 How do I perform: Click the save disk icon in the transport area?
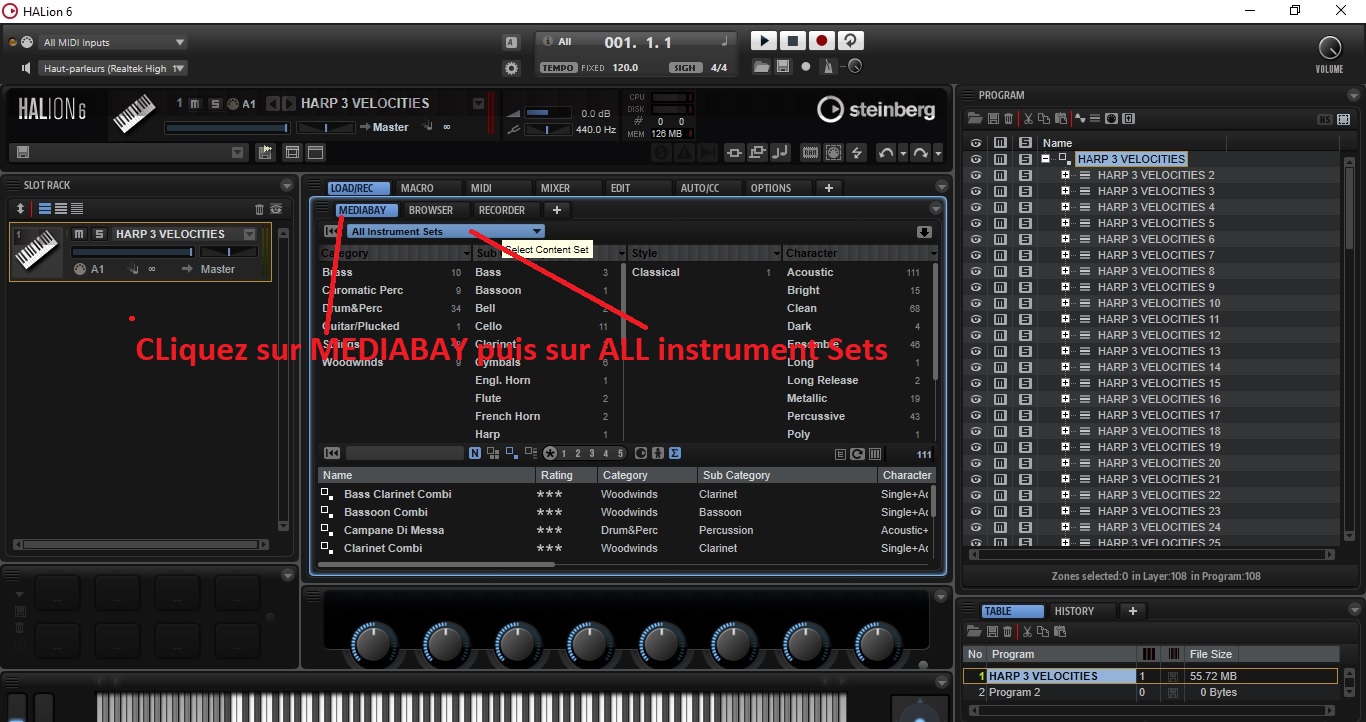point(783,66)
